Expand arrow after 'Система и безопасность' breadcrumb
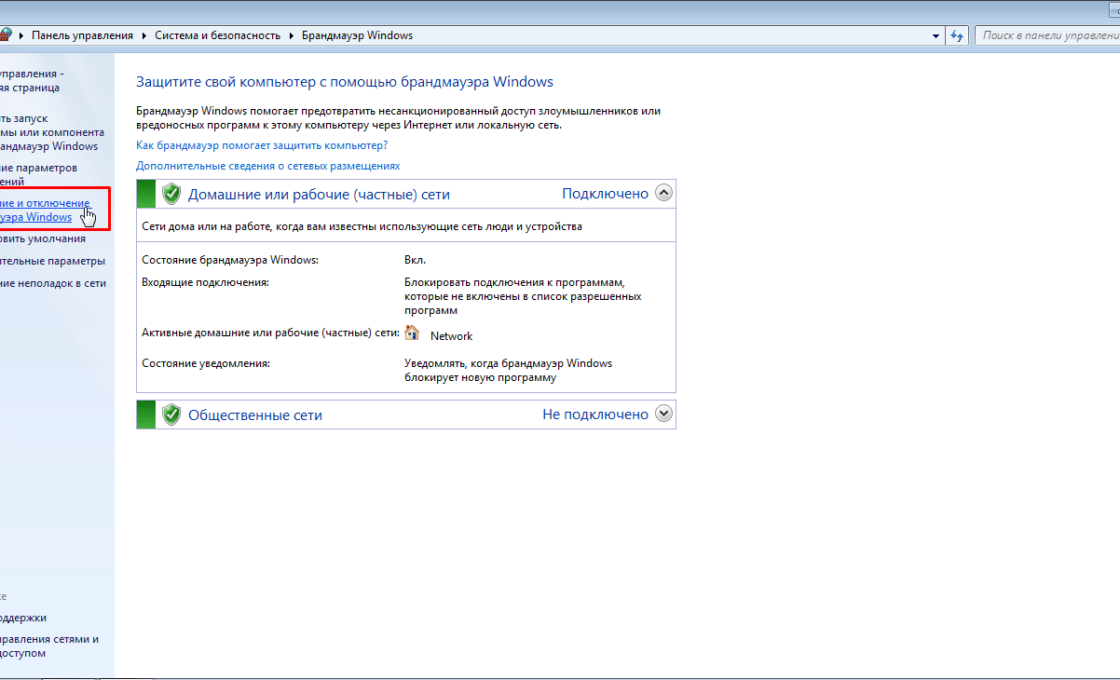Viewport: 1120px width, 680px height. coord(291,35)
